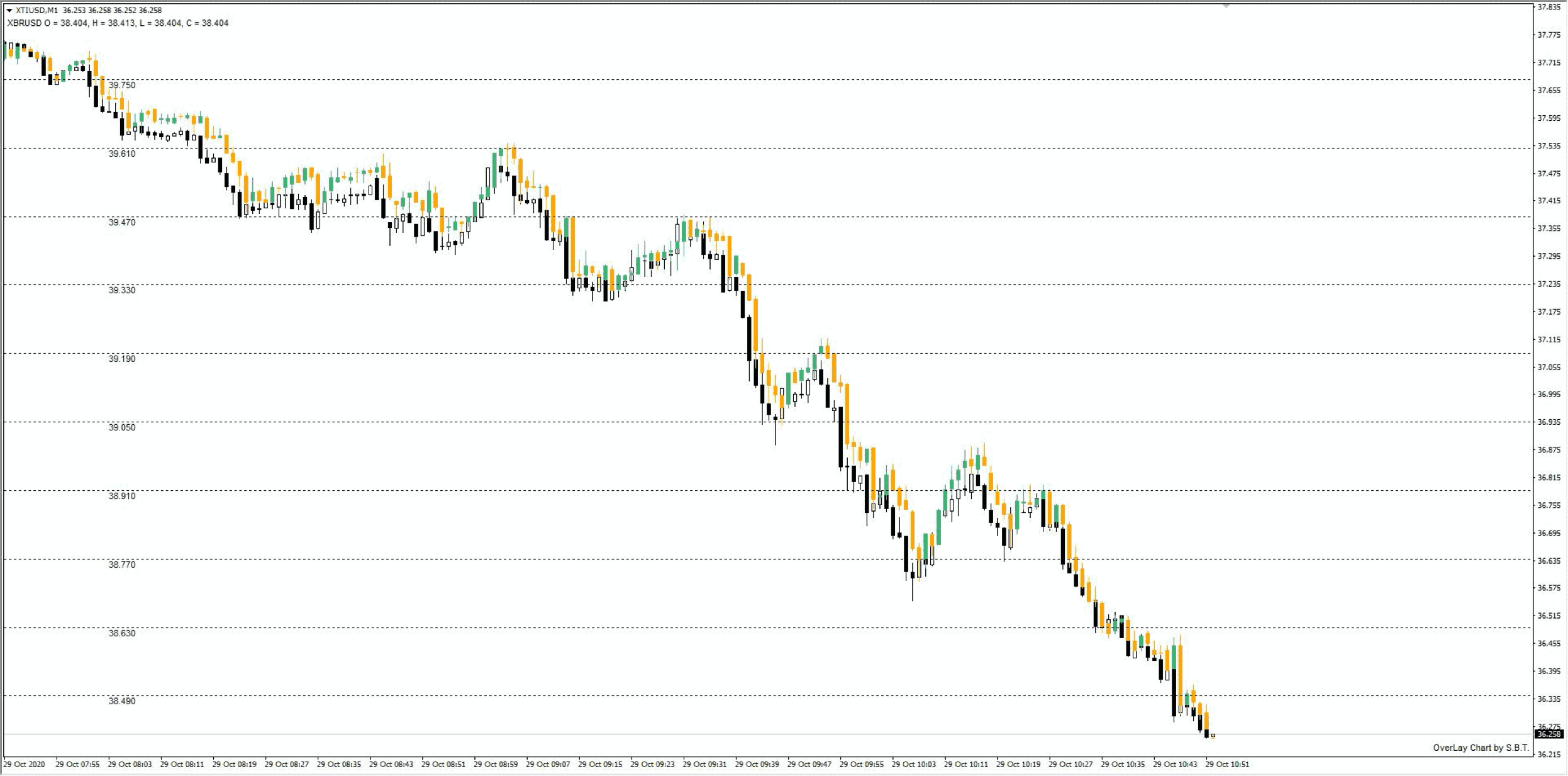Select the 39.750 overlay level label
This screenshot has width=1568, height=776.
point(121,85)
